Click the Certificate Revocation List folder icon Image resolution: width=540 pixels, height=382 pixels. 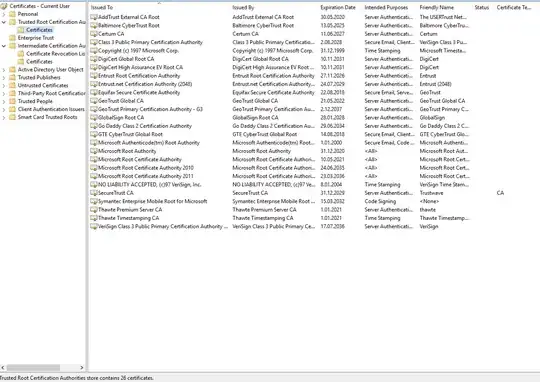pyautogui.click(x=21, y=54)
